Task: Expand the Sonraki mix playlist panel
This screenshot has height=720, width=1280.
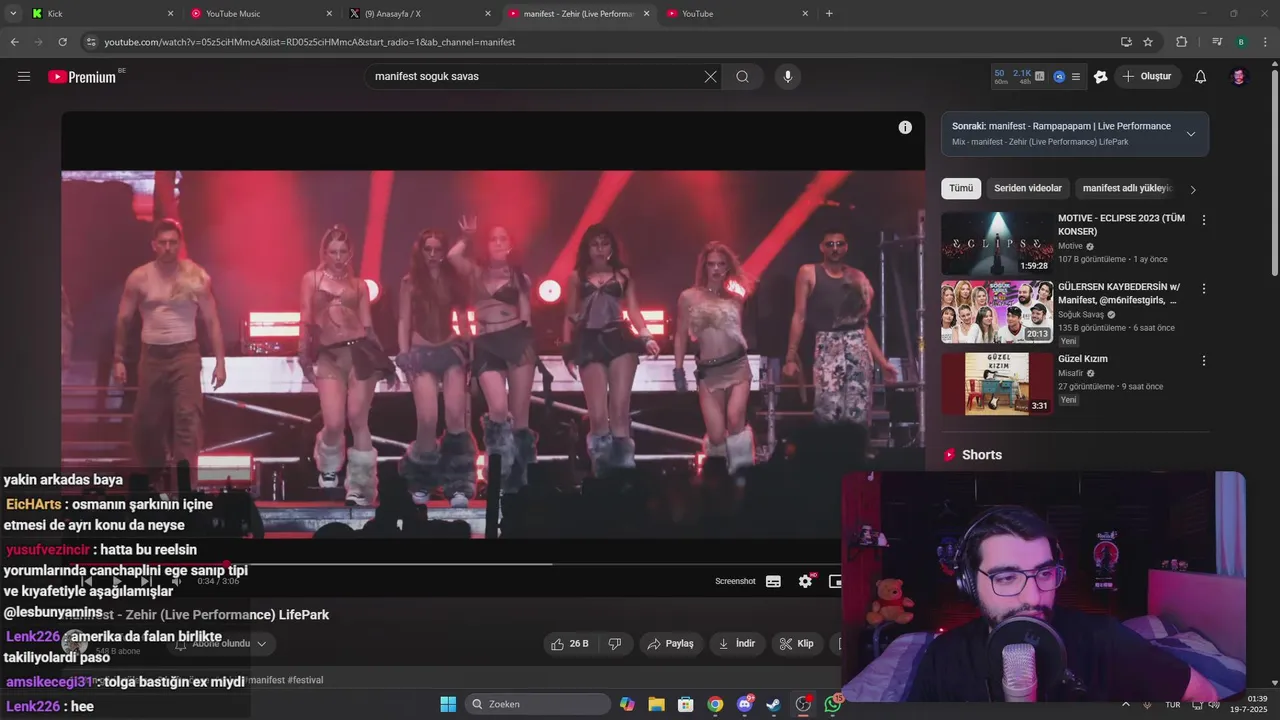Action: click(1191, 134)
